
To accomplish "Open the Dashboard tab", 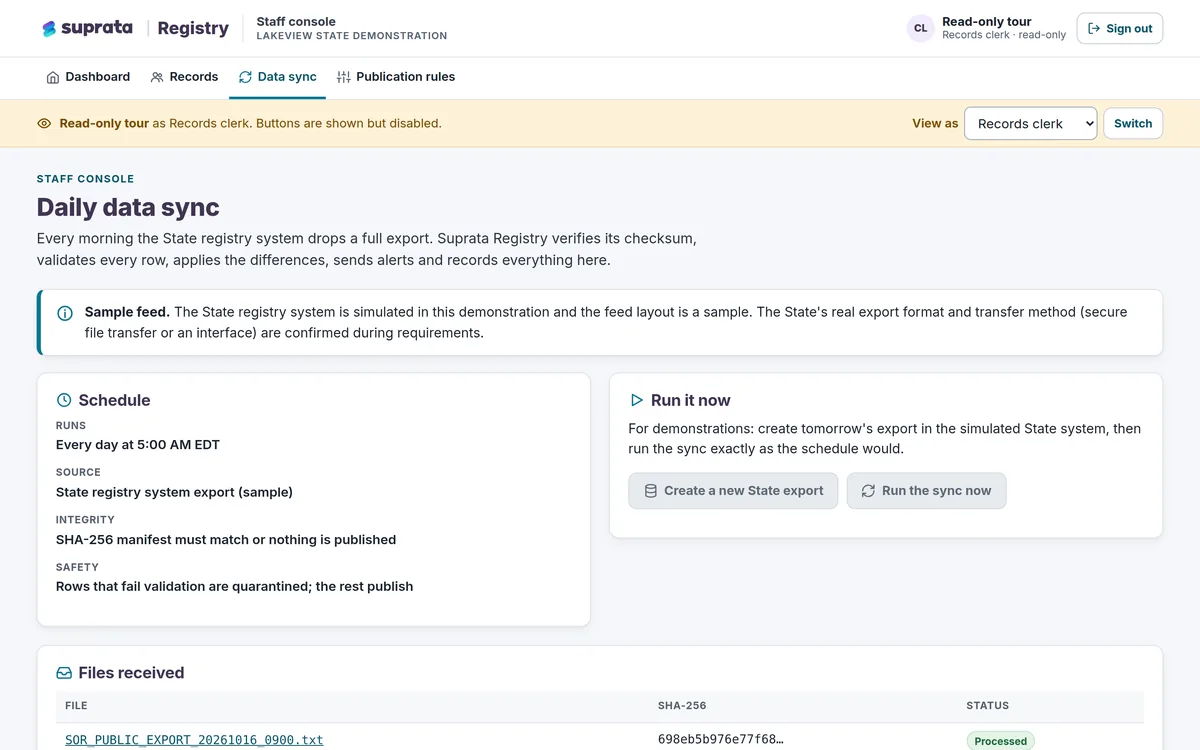I will click(88, 77).
